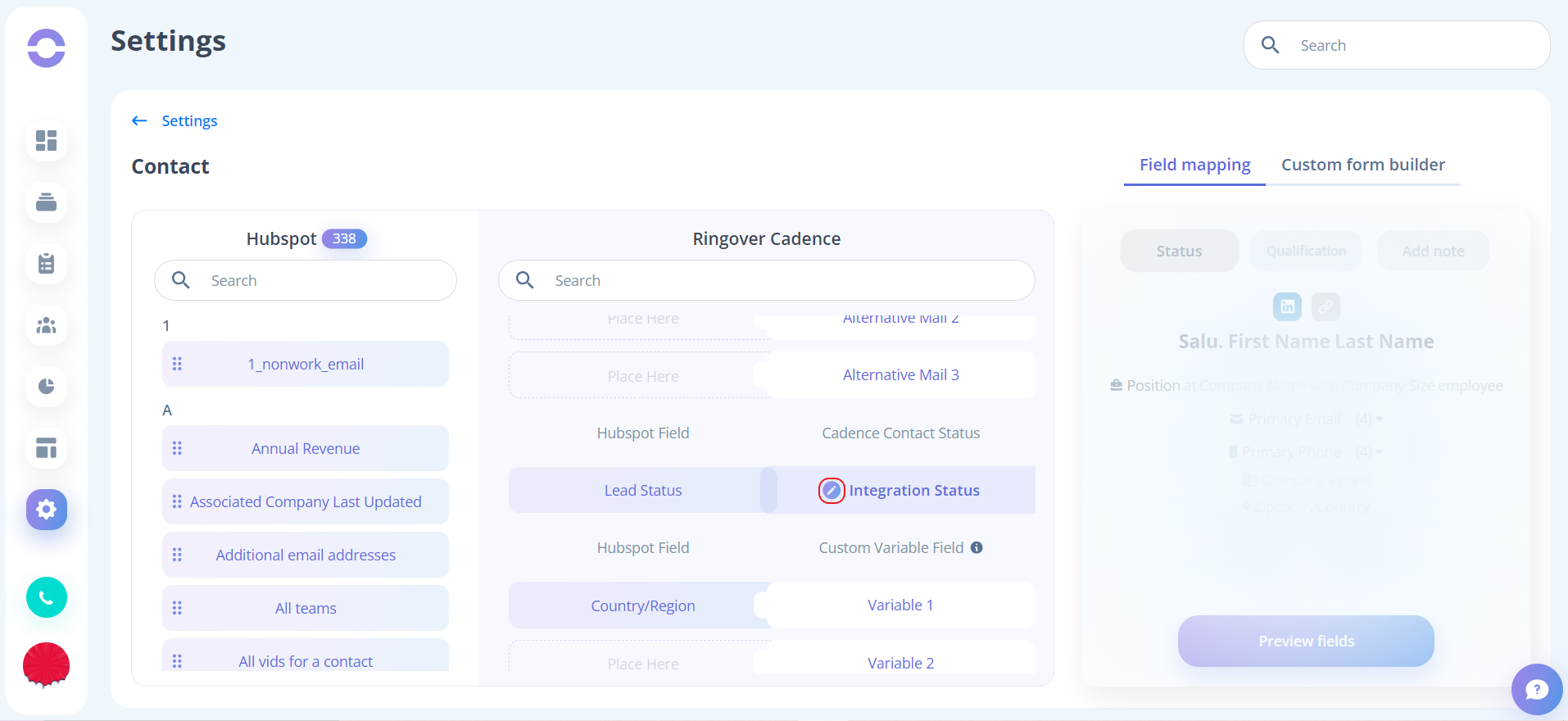Select the Annual Revenue field
Viewport: 1568px width, 721px height.
(306, 448)
